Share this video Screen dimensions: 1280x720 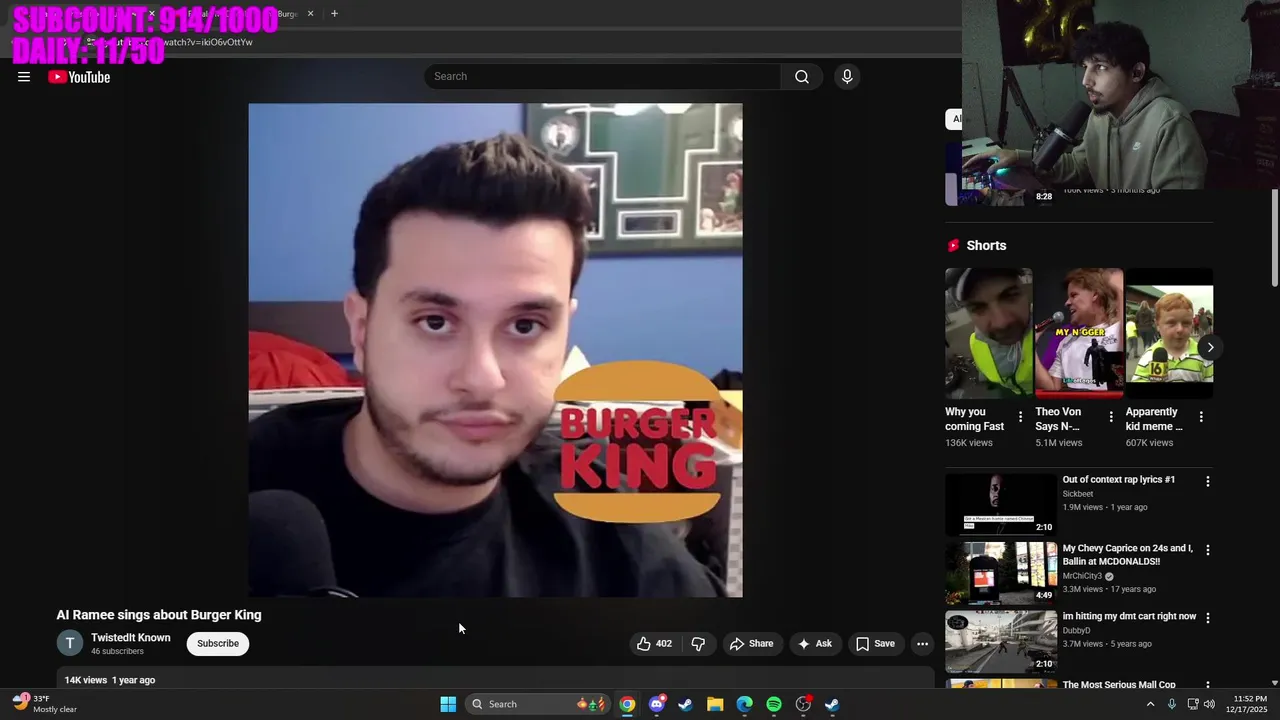coord(751,644)
